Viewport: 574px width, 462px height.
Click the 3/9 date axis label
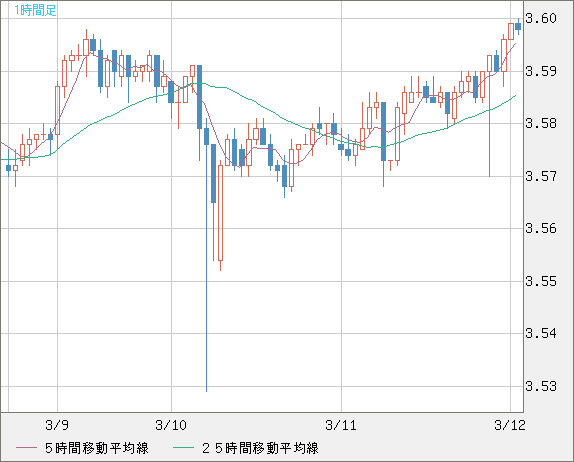tap(57, 425)
